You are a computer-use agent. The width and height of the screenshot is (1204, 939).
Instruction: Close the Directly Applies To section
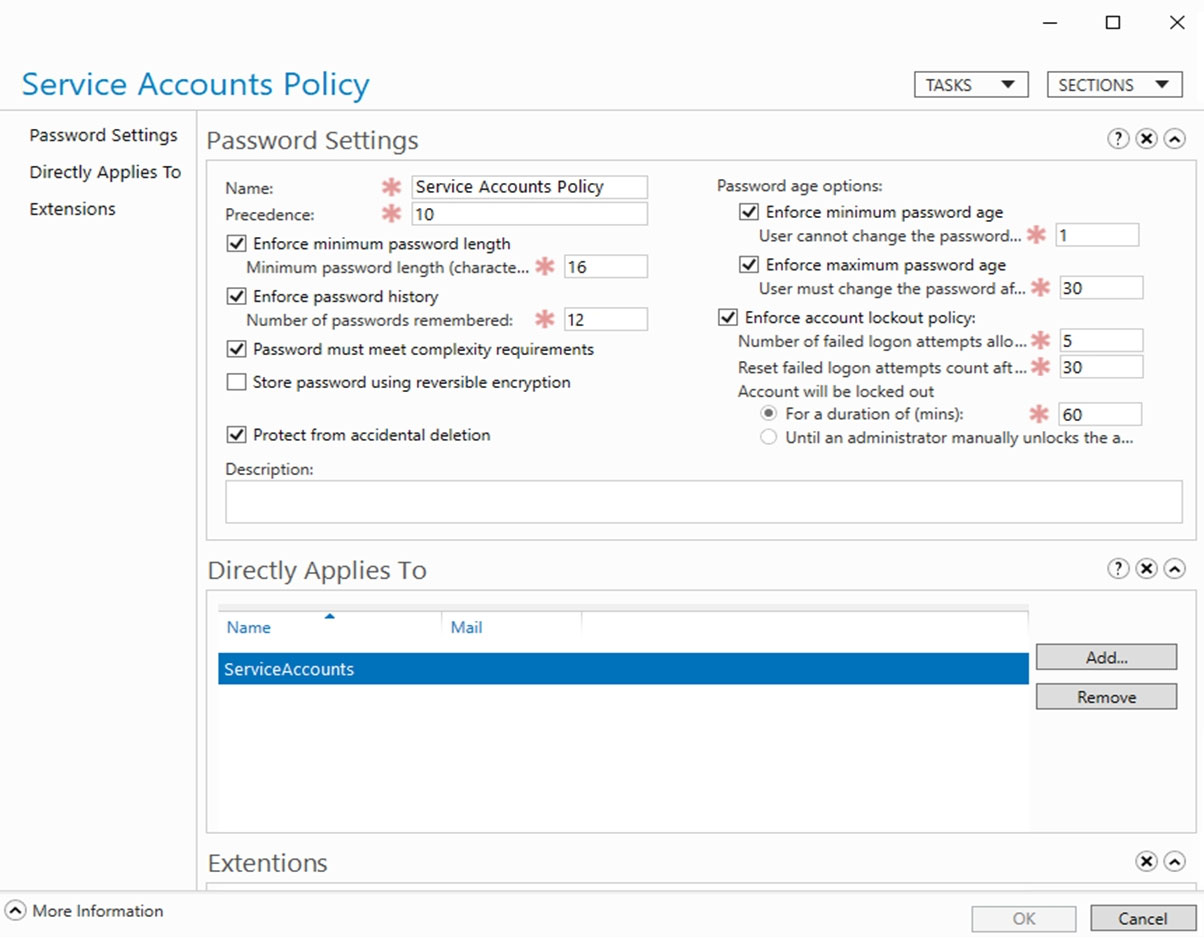pos(1146,569)
